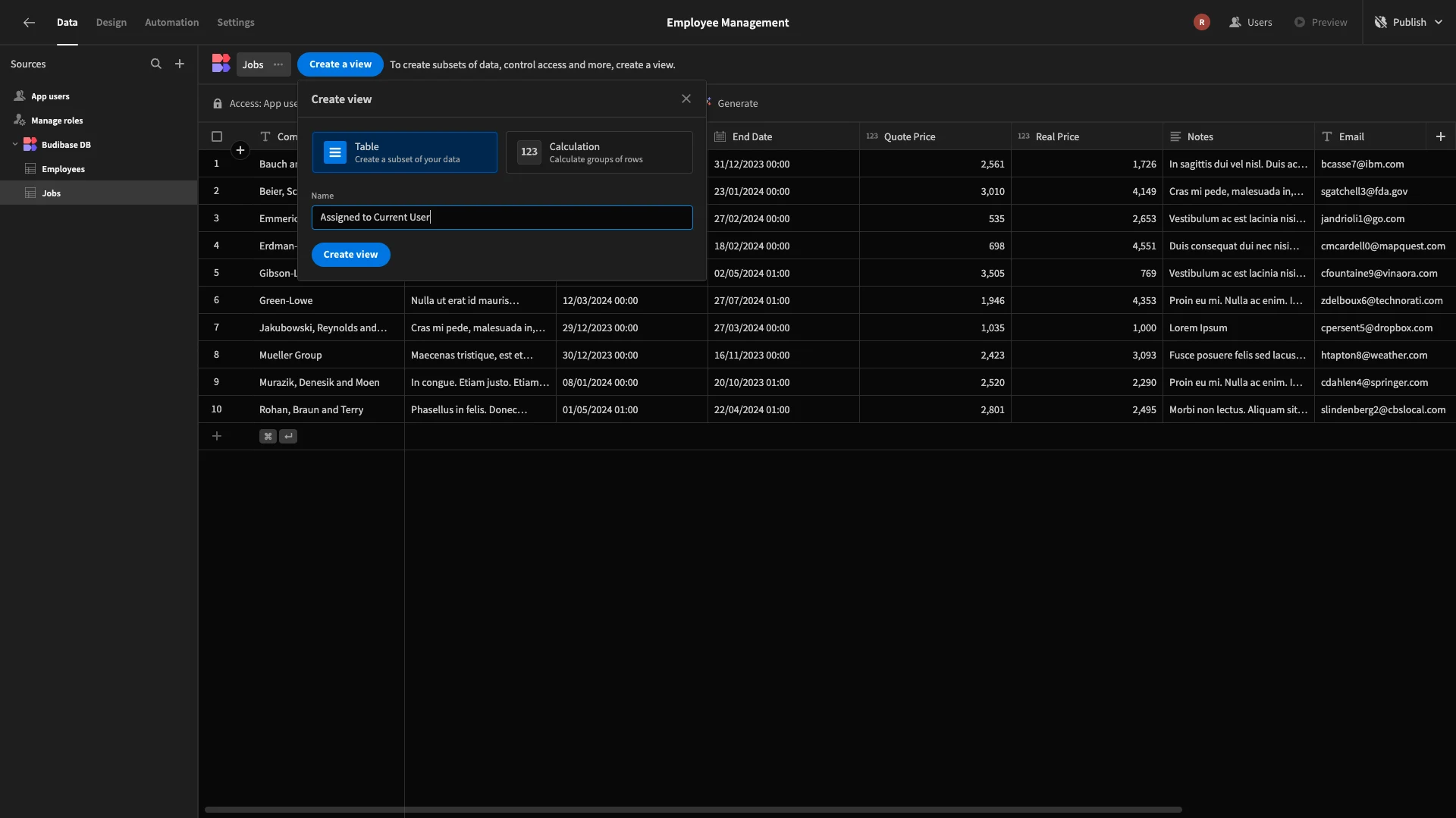The width and height of the screenshot is (1456, 818).
Task: Click the Preview play icon
Action: (1300, 23)
